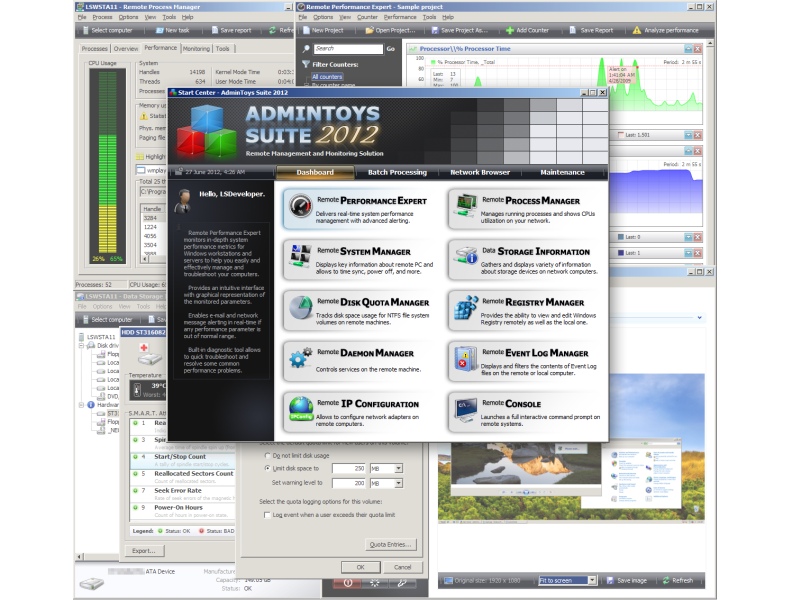Launch Remote IP Configuration globe icon
This screenshot has width=800, height=600.
click(301, 409)
